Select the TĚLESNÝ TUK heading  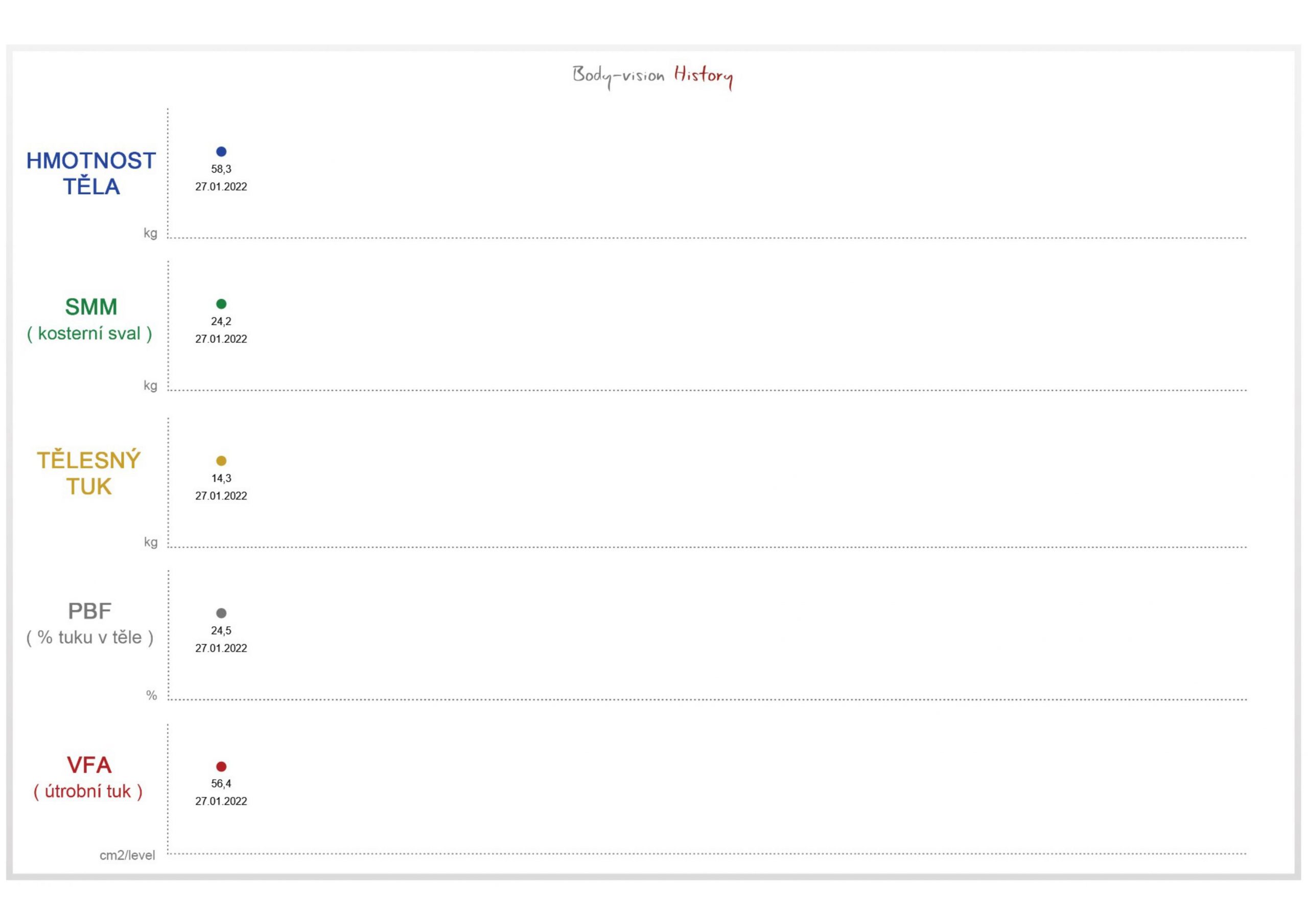point(89,473)
